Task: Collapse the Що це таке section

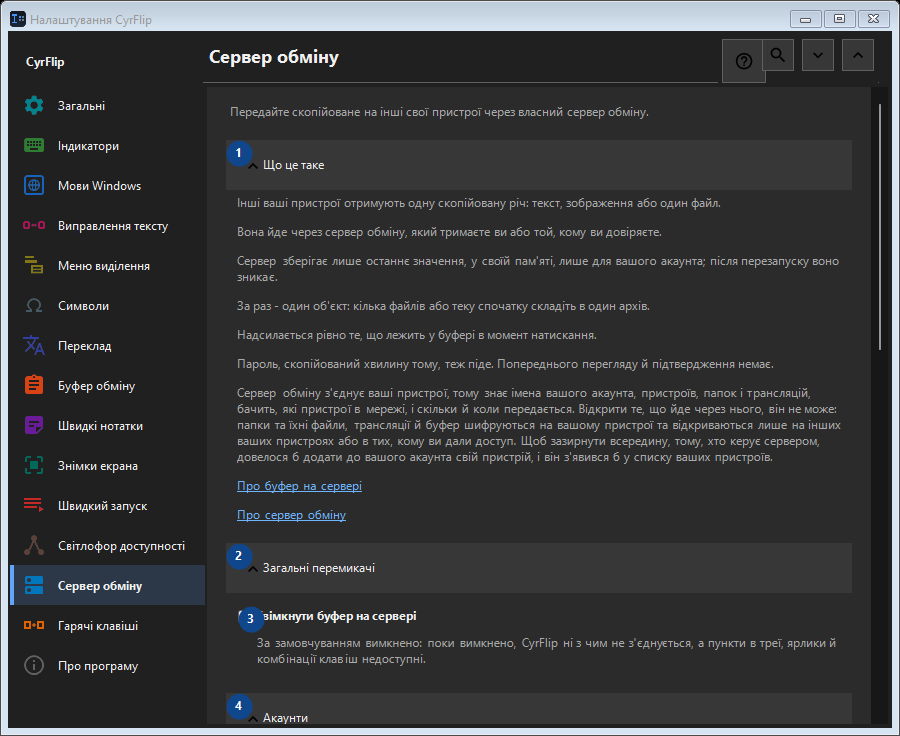Action: [538, 165]
